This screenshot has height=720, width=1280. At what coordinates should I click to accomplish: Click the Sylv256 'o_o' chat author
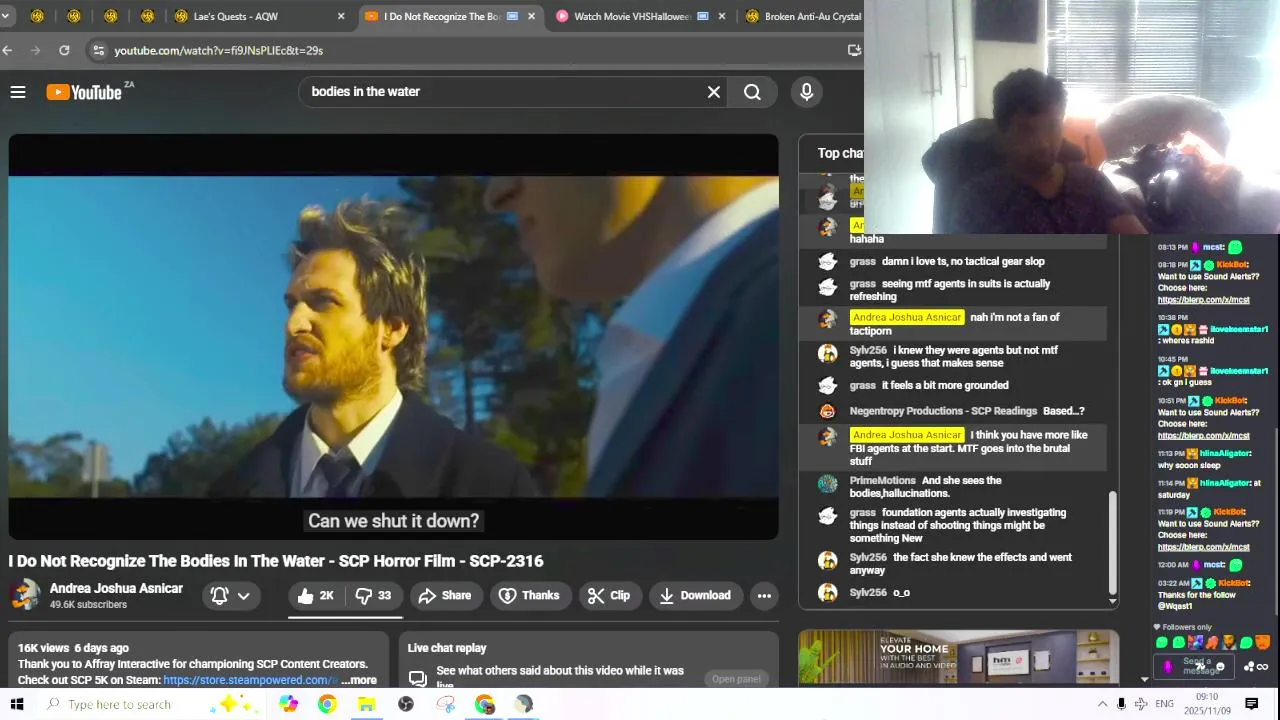868,592
